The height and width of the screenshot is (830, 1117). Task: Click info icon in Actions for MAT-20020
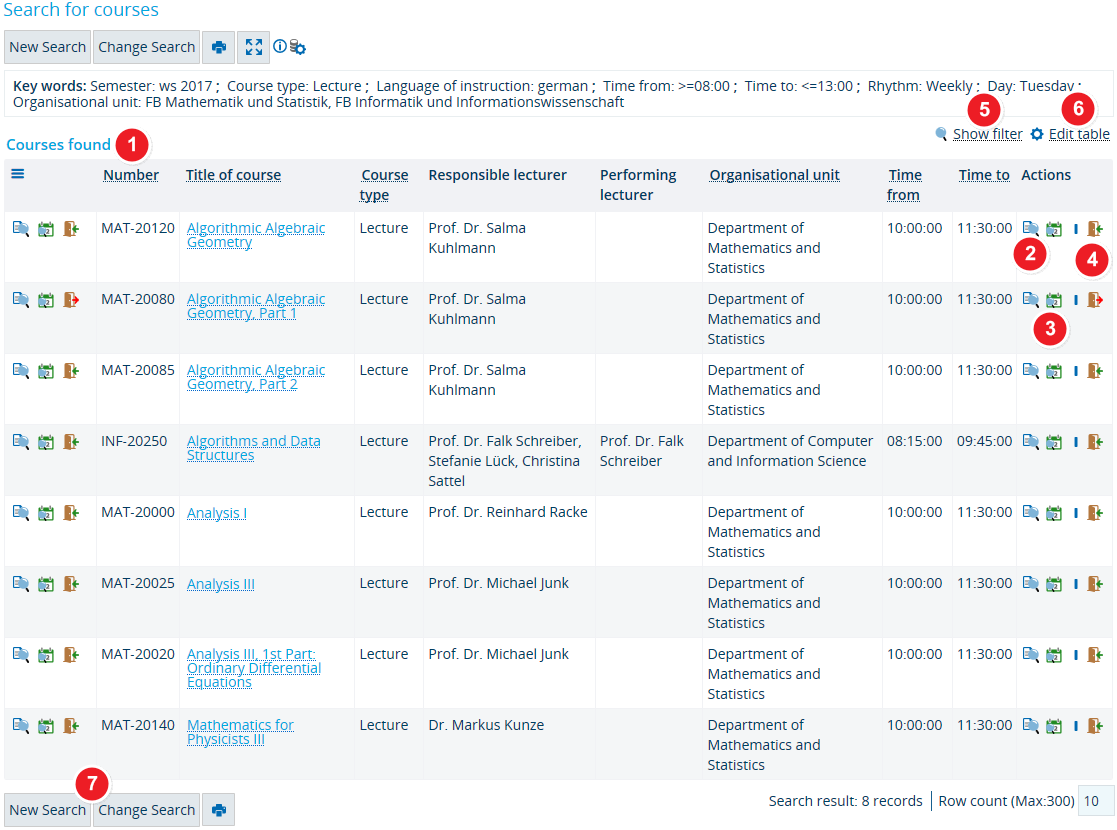click(x=1076, y=655)
